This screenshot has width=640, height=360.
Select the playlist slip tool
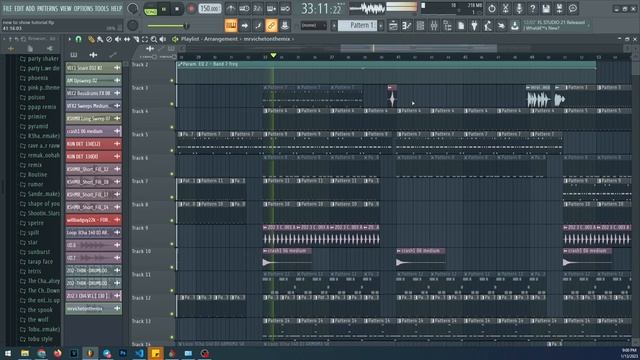tap(127, 39)
